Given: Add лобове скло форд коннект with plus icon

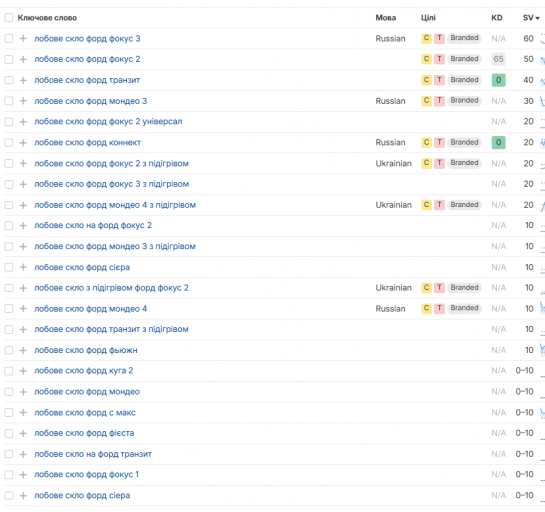Looking at the screenshot, I should (23, 143).
